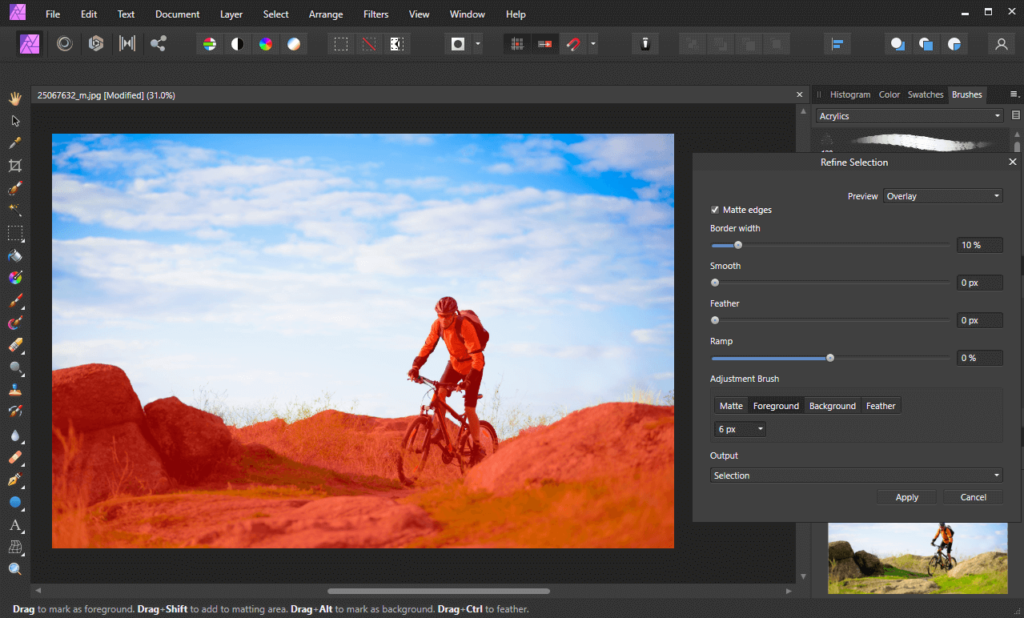Adjust the Border width slider handle
This screenshot has height=618, width=1024.
point(739,244)
